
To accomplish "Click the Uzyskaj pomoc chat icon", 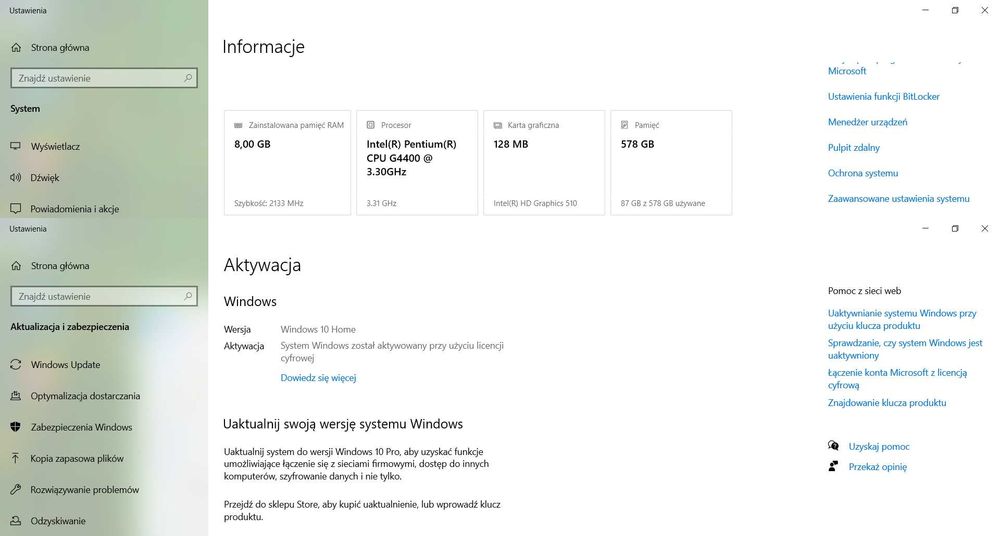I will click(834, 446).
